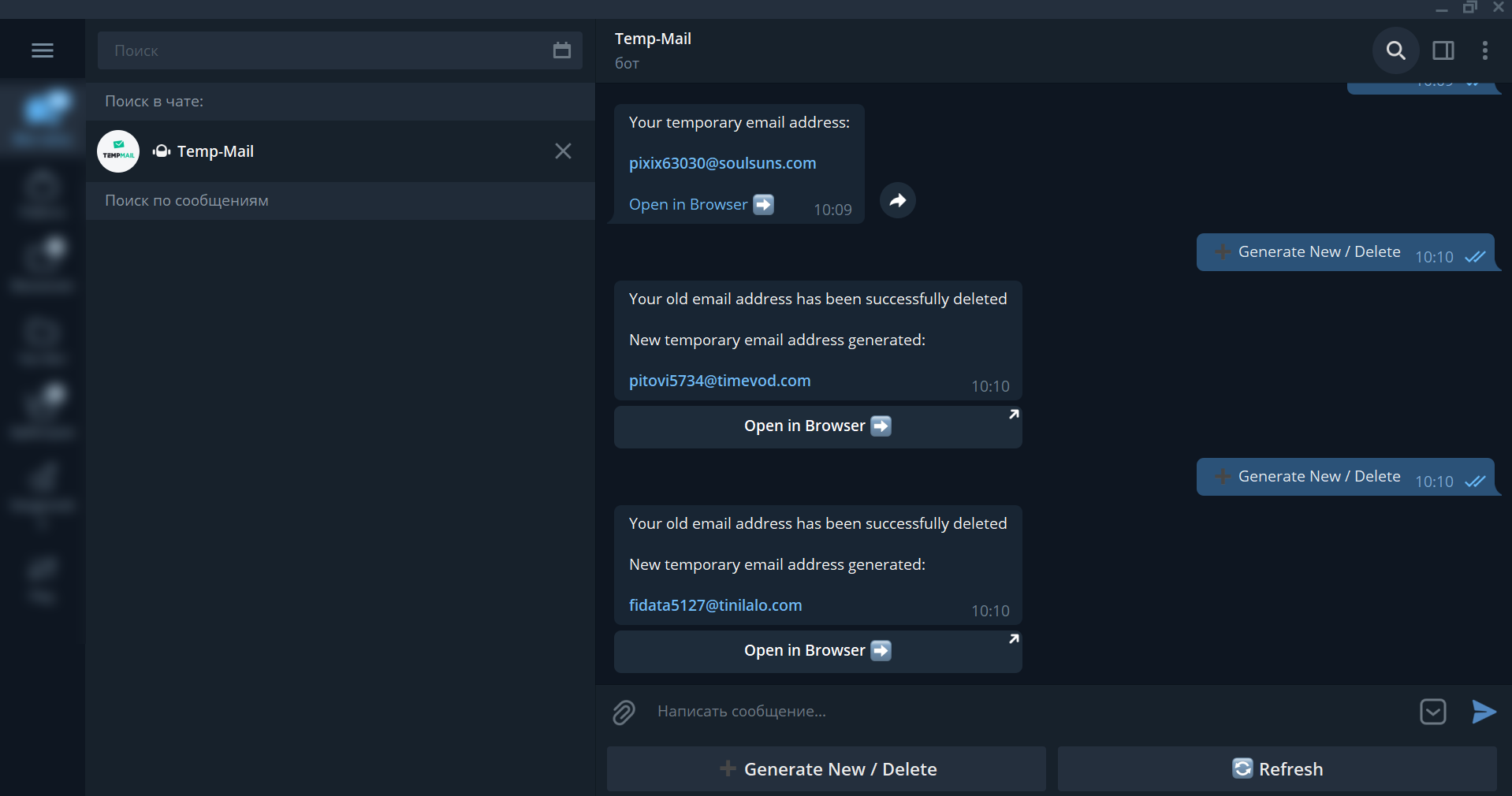
Task: Select the fourth blurred folder in sidebar
Action: coord(43,339)
